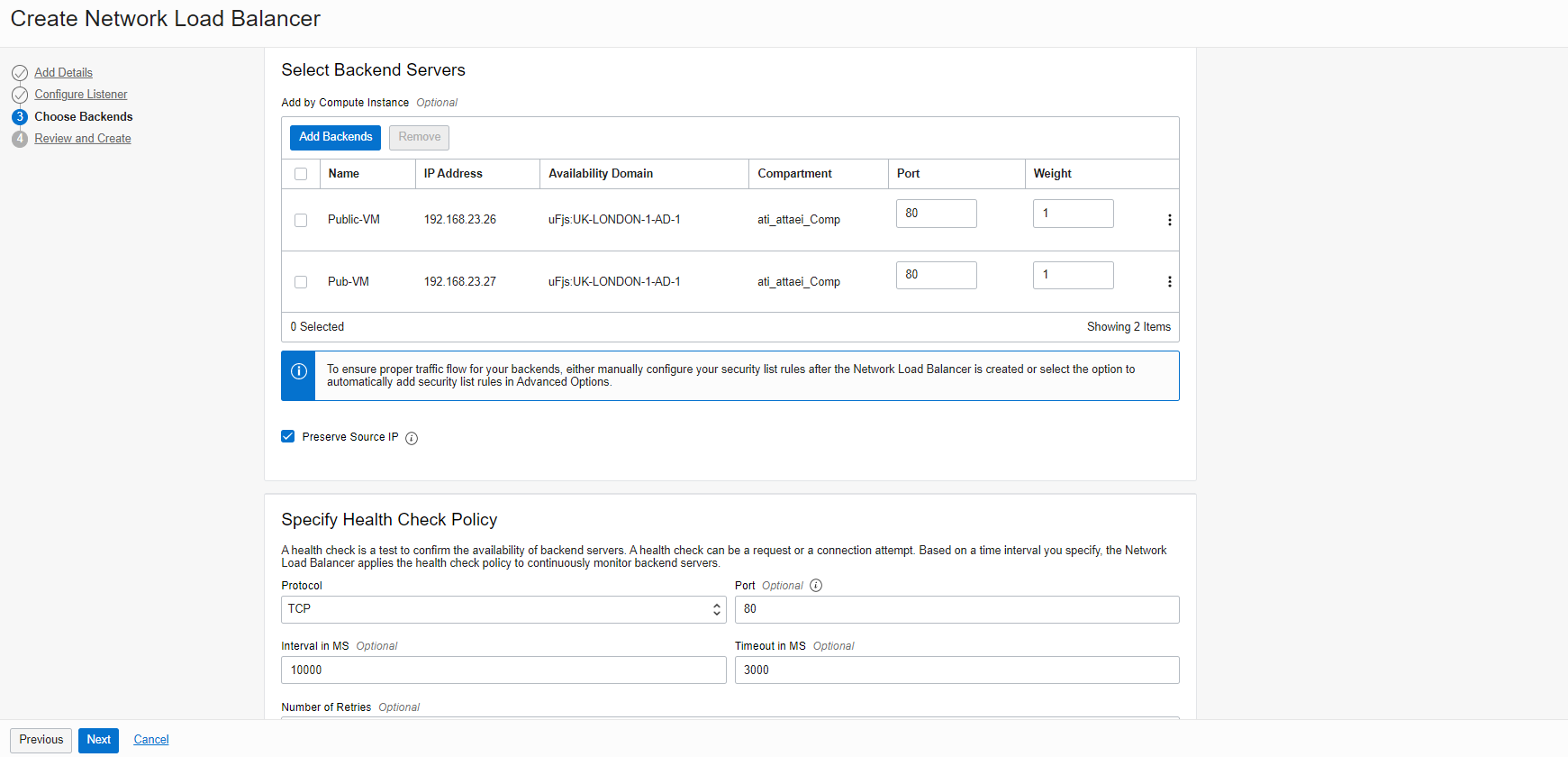Open the three-dot menu for Pub-VM row

click(1169, 282)
